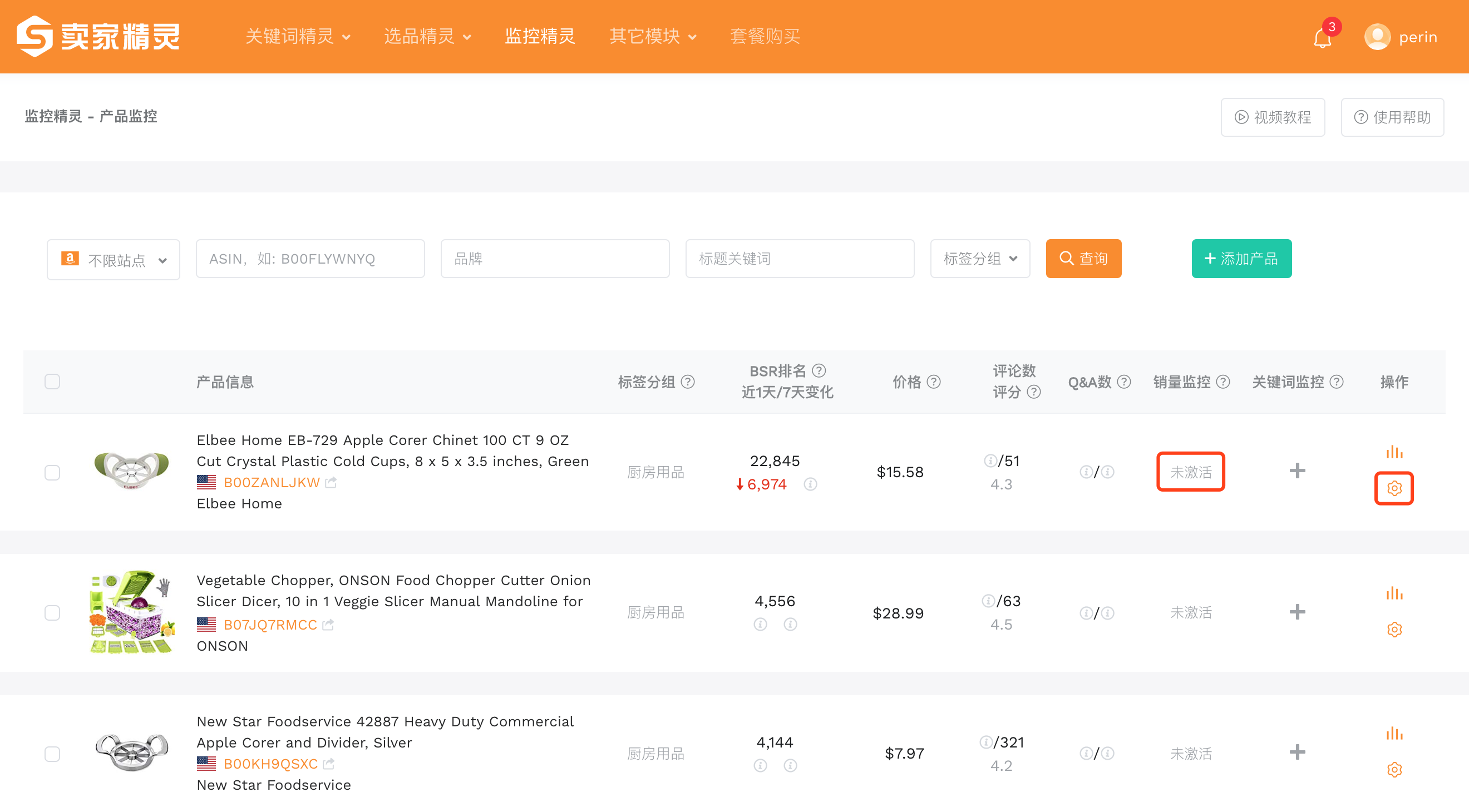
Task: Open settings gear for Elbee Home product
Action: pyautogui.click(x=1394, y=488)
